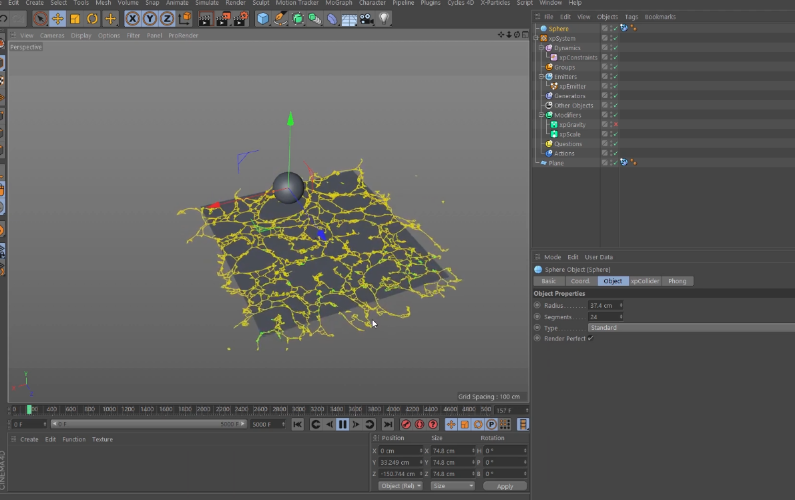Collapse the Modifiers group in tree
This screenshot has height=500, width=795.
[541, 115]
